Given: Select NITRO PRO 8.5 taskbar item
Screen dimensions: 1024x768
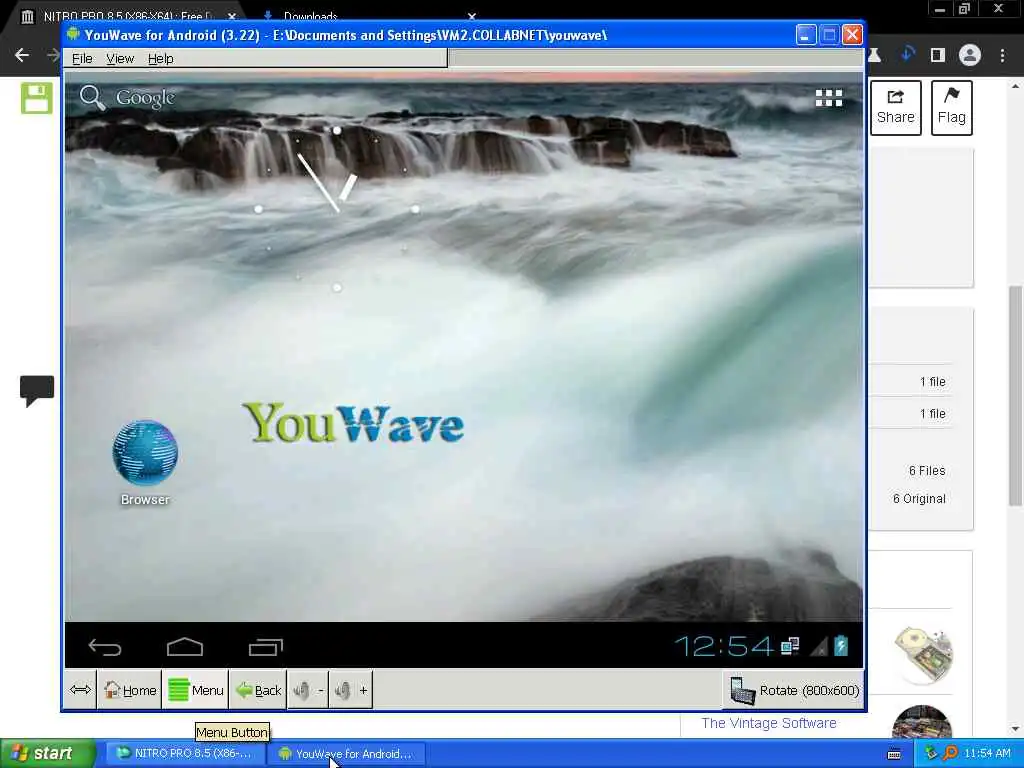Looking at the screenshot, I should tap(185, 753).
